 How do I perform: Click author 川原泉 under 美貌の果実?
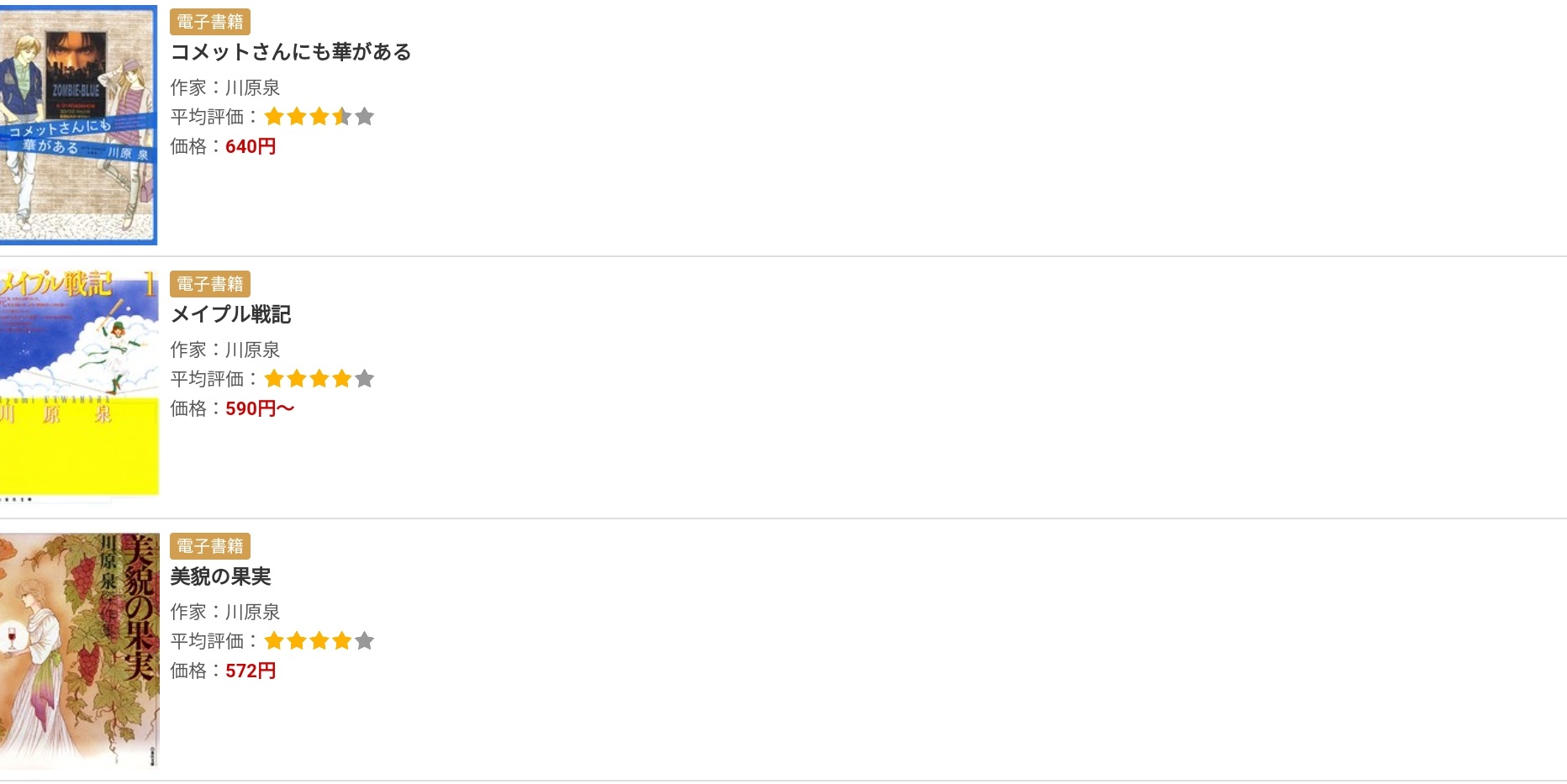pyautogui.click(x=252, y=612)
